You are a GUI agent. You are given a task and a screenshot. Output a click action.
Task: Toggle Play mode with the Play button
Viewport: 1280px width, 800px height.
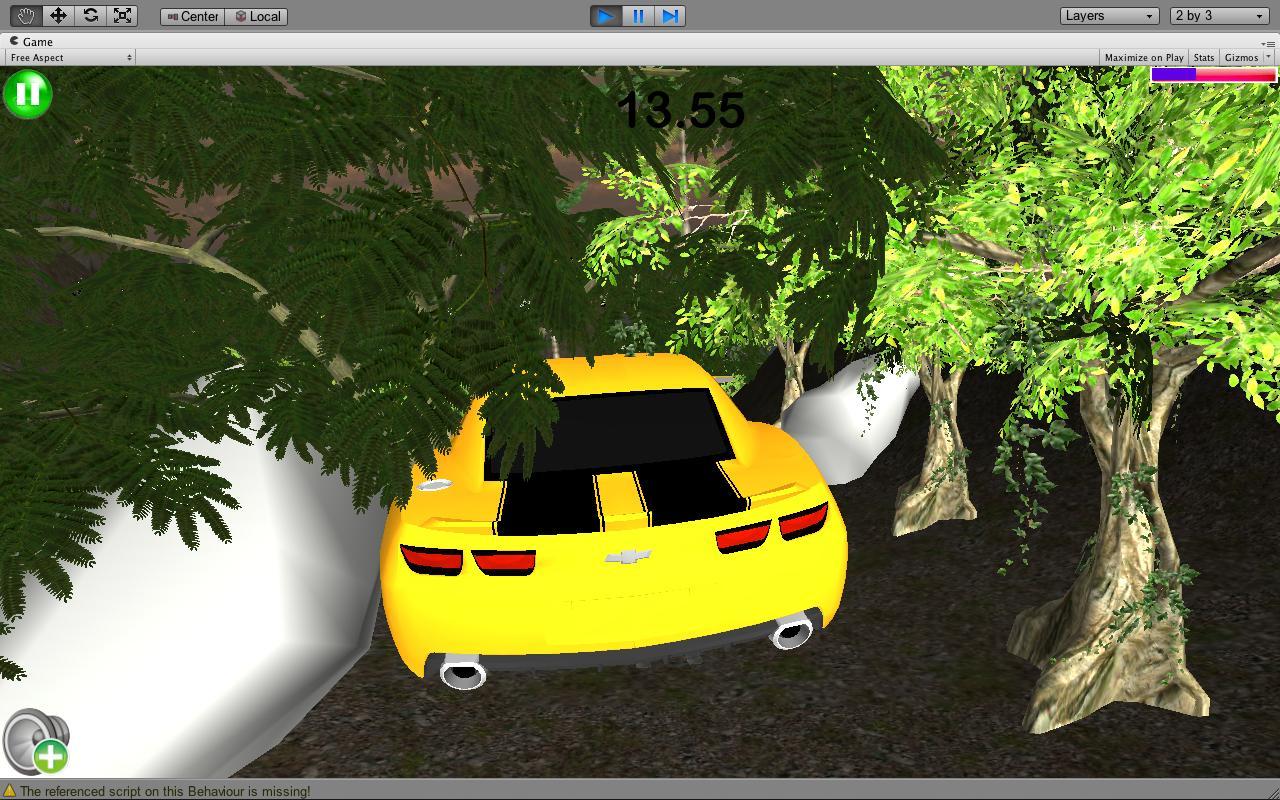606,16
